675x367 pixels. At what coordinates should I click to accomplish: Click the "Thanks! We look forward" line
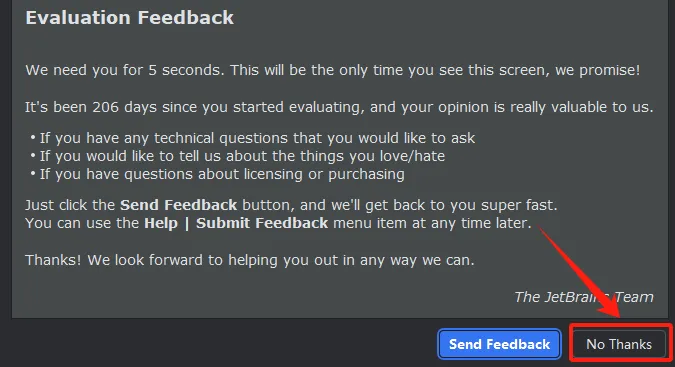tap(250, 260)
